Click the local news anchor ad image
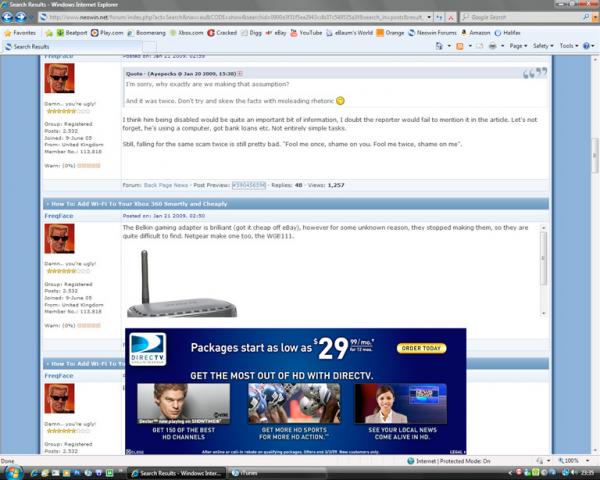Image resolution: width=600 pixels, height=480 pixels. pyautogui.click(x=400, y=404)
